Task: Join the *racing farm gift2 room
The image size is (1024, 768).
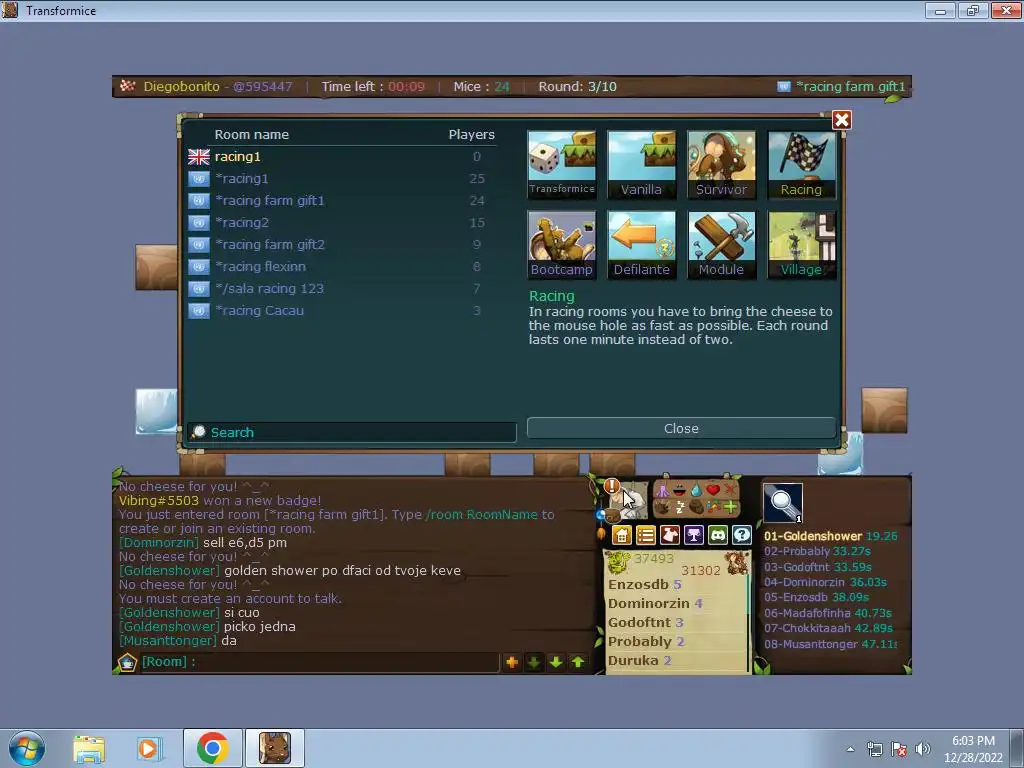Action: click(x=342, y=244)
